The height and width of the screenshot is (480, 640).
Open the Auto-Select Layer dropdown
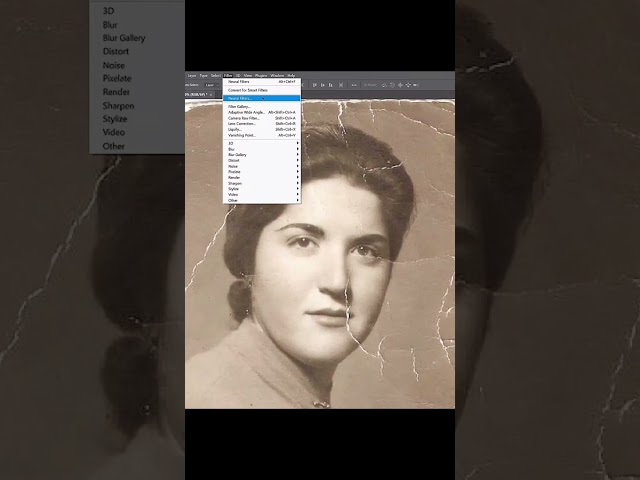212,85
